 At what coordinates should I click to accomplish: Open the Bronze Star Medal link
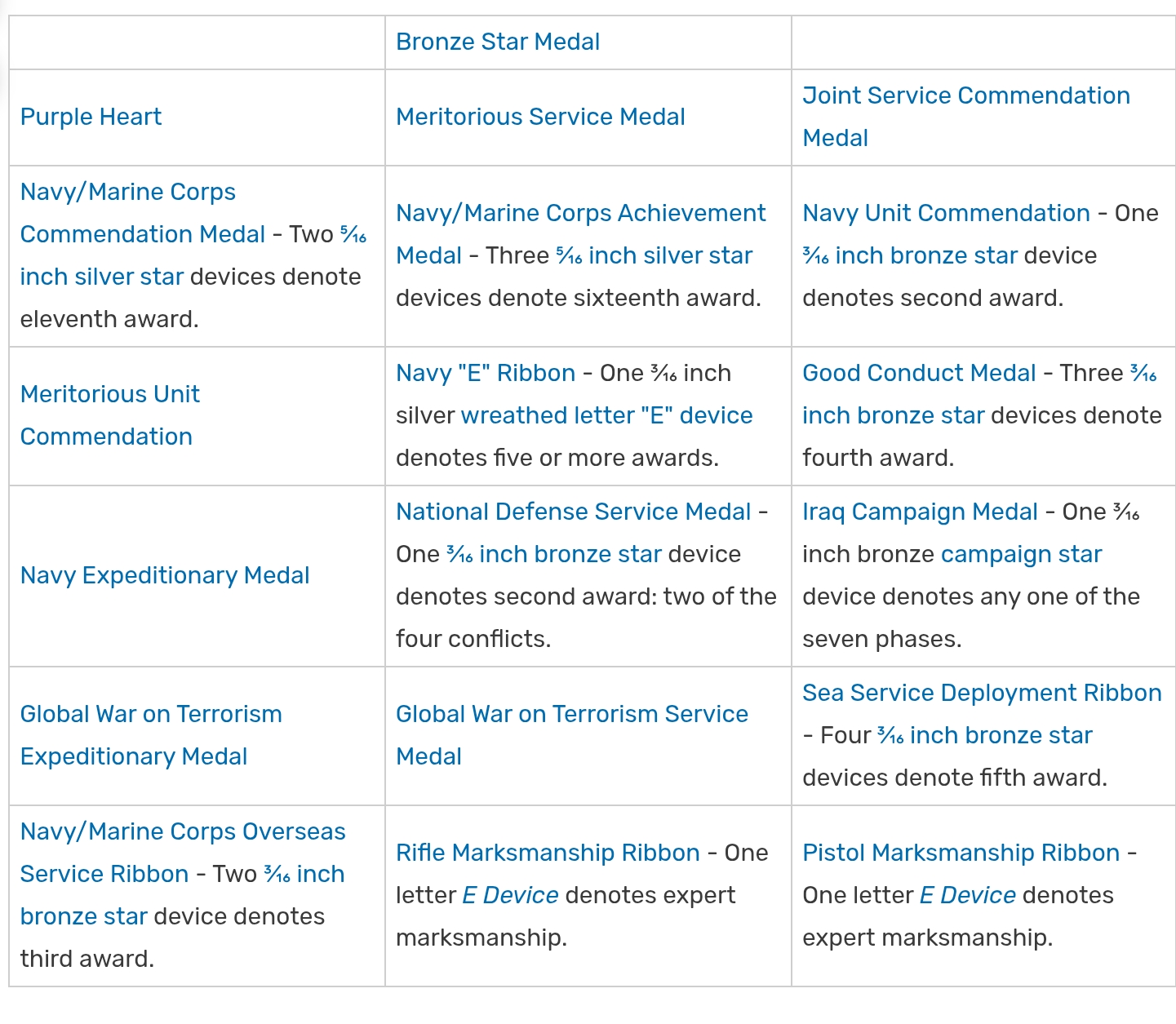(x=497, y=42)
